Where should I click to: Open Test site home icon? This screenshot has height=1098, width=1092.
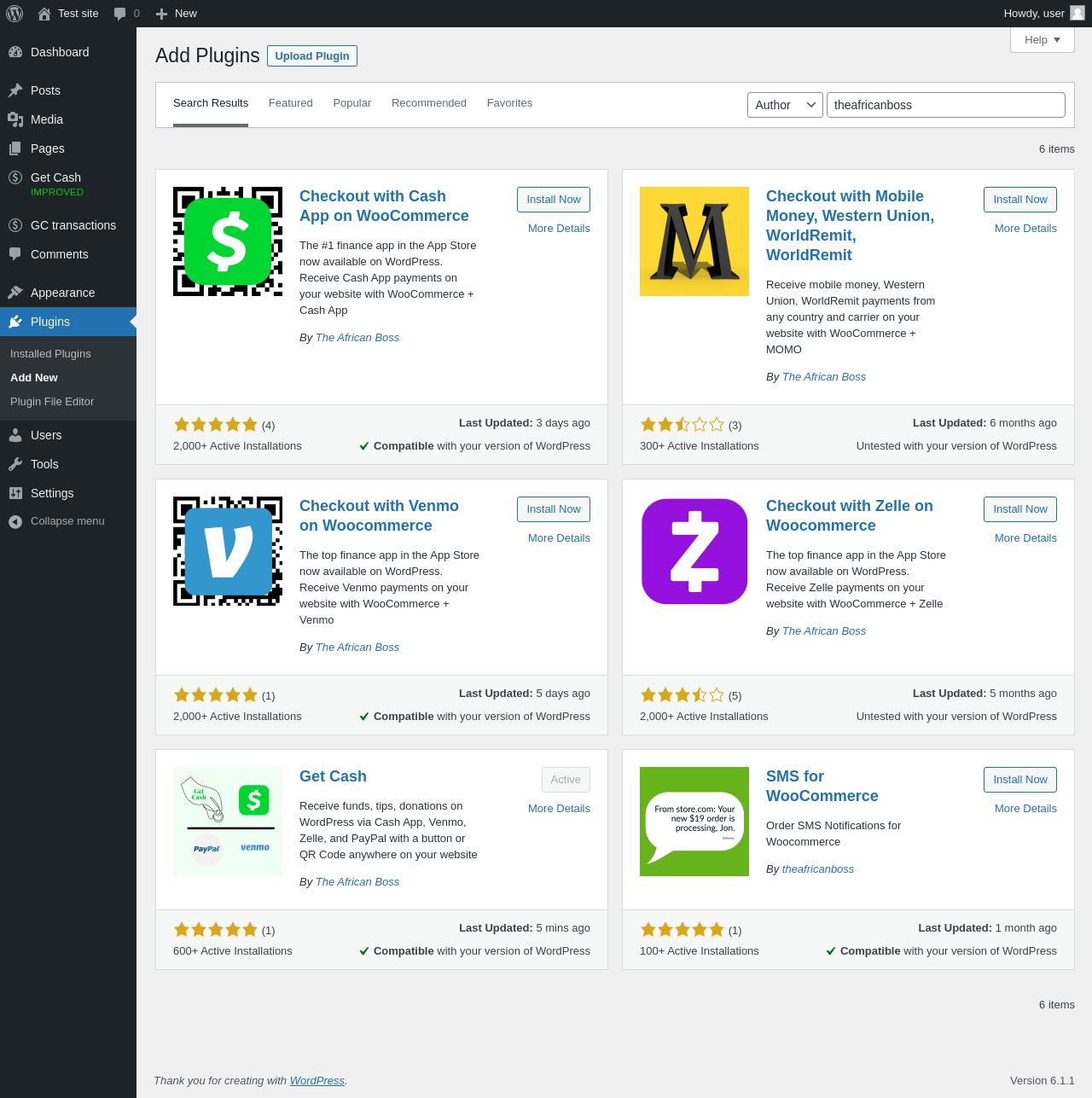coord(44,14)
